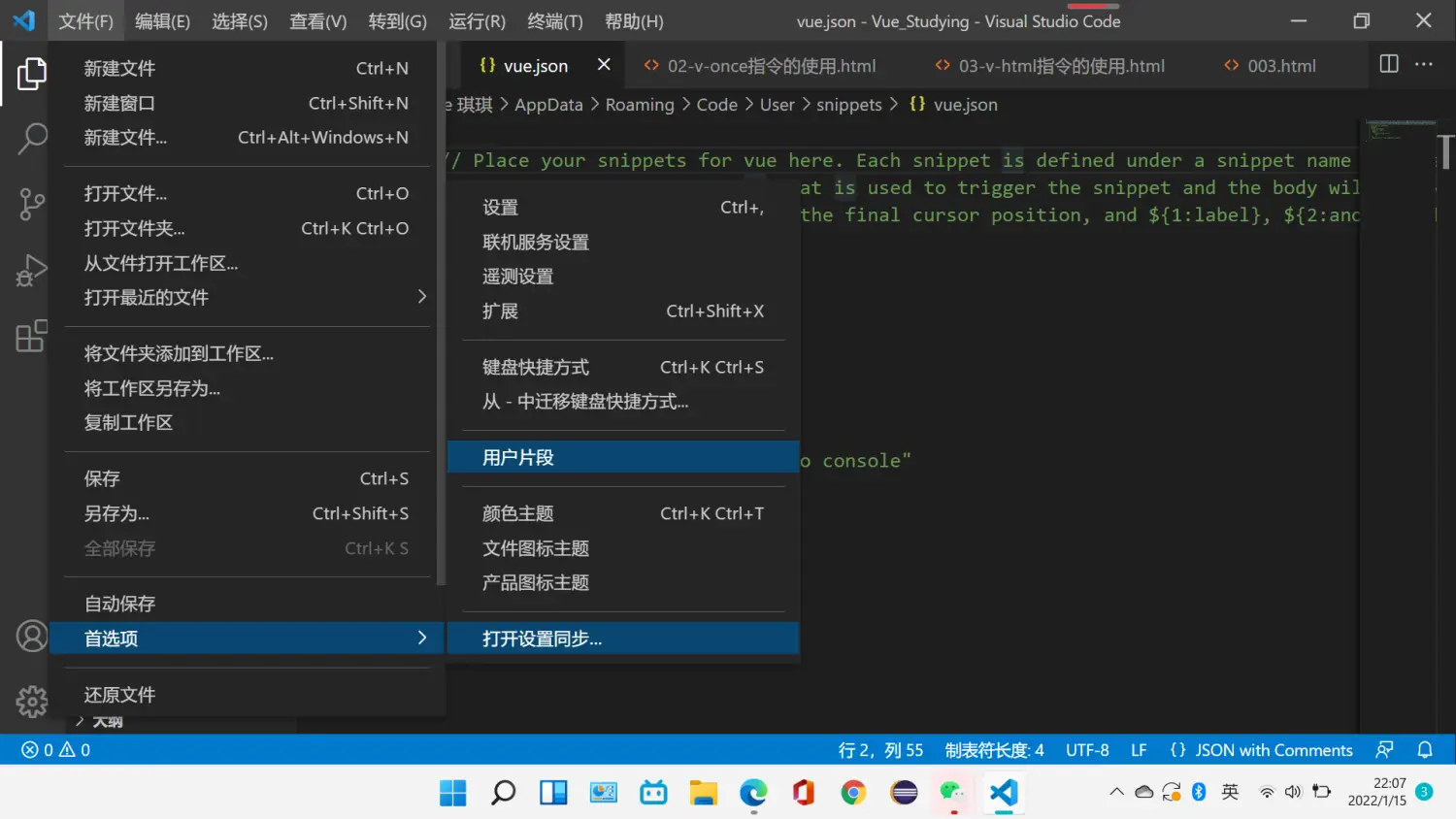Click the Accounts icon in activity bar
Screen dimensions: 1456x819
point(31,637)
